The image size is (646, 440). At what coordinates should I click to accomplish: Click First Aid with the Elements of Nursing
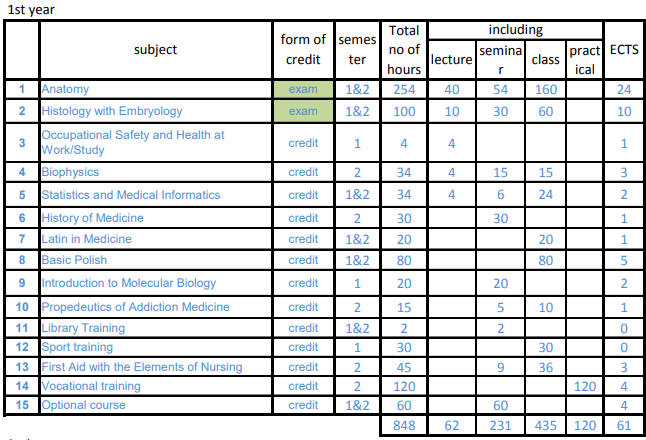(x=141, y=367)
